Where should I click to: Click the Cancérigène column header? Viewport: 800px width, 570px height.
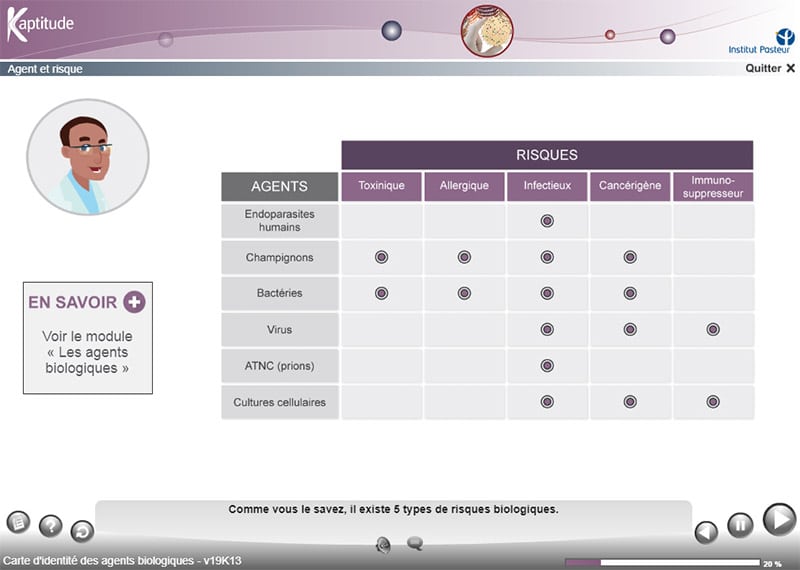[x=630, y=186]
